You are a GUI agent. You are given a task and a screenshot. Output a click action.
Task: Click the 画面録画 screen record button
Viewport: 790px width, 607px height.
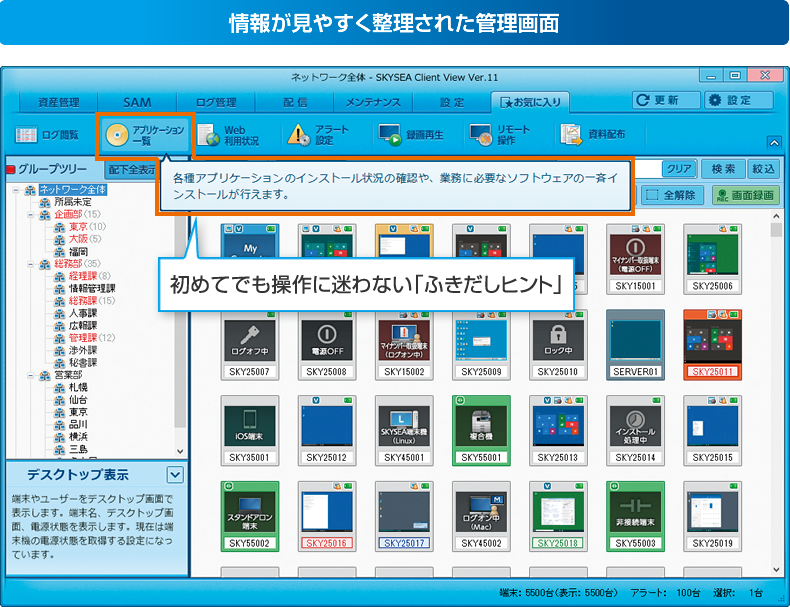(746, 195)
